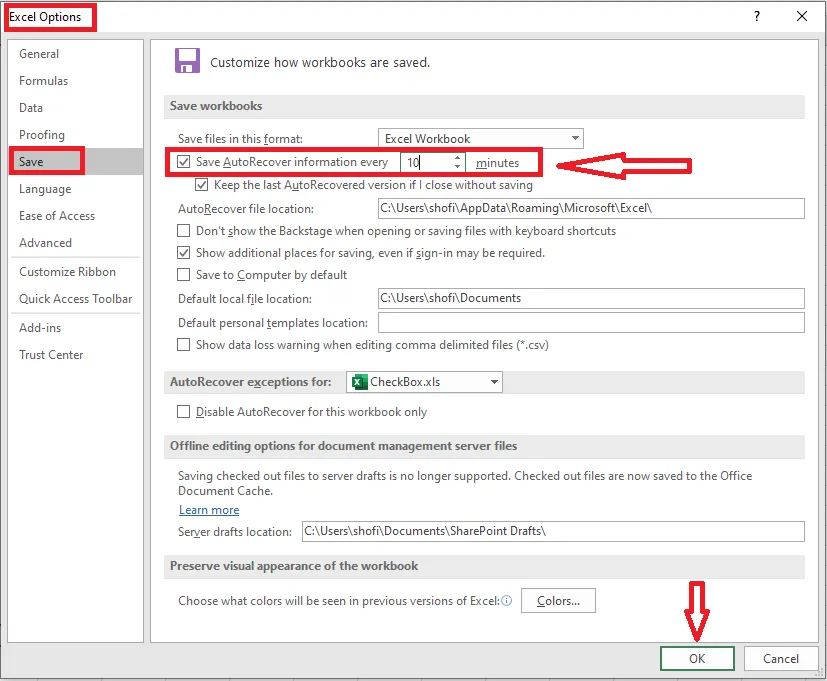Click the question mark help button
The width and height of the screenshot is (827, 681).
click(757, 16)
